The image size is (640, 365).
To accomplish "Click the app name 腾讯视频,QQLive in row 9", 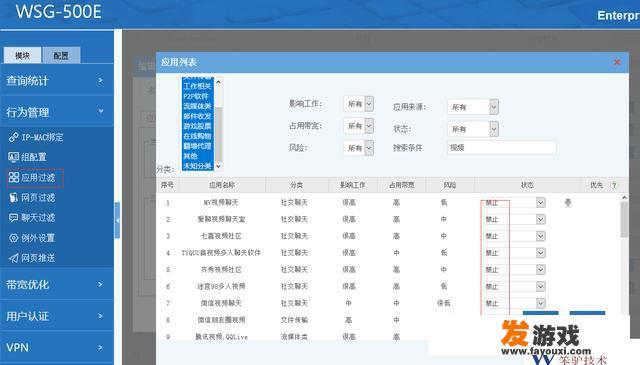I will (x=221, y=337).
